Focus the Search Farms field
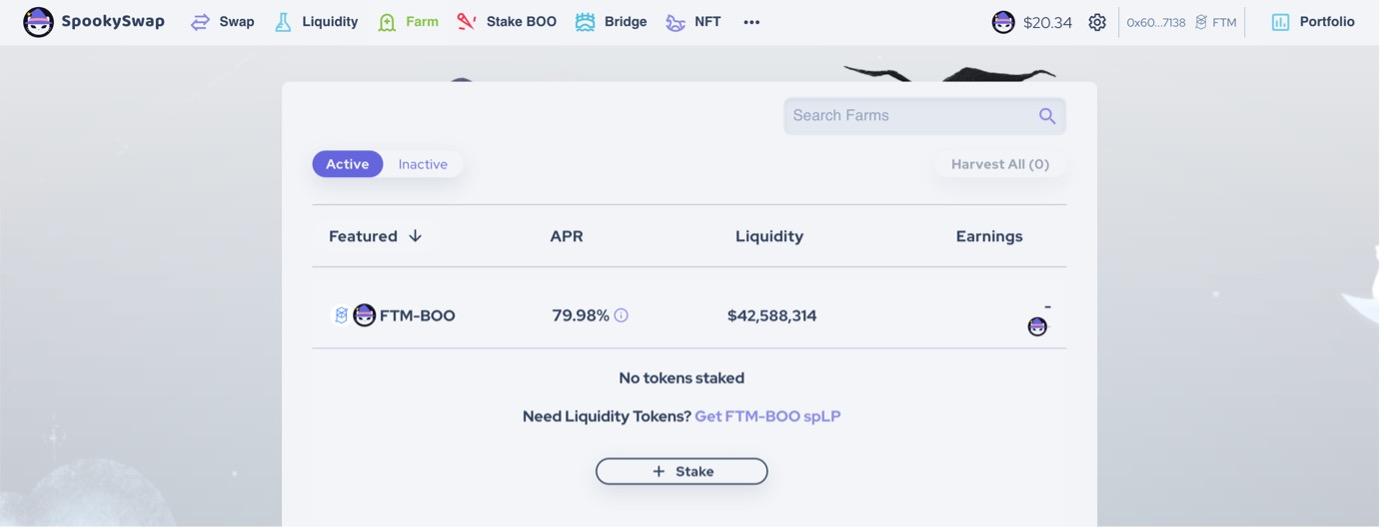The image size is (1384, 531). pyautogui.click(x=910, y=116)
